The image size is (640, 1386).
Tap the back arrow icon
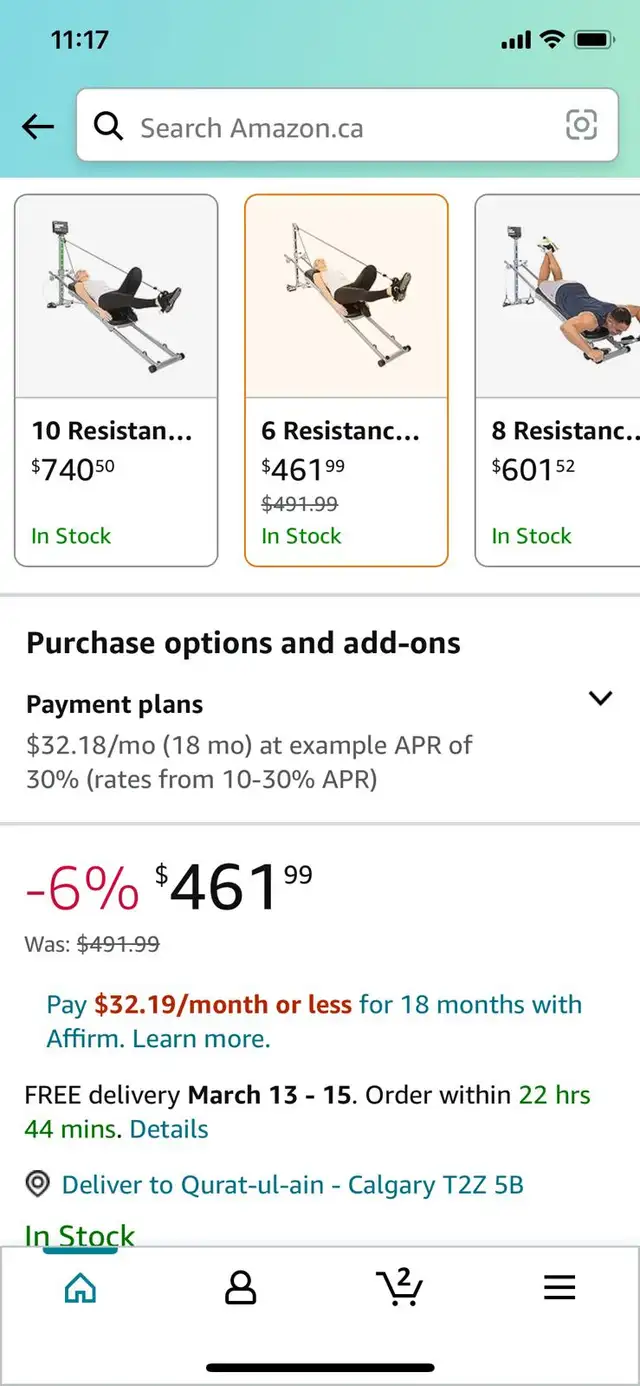pos(38,127)
